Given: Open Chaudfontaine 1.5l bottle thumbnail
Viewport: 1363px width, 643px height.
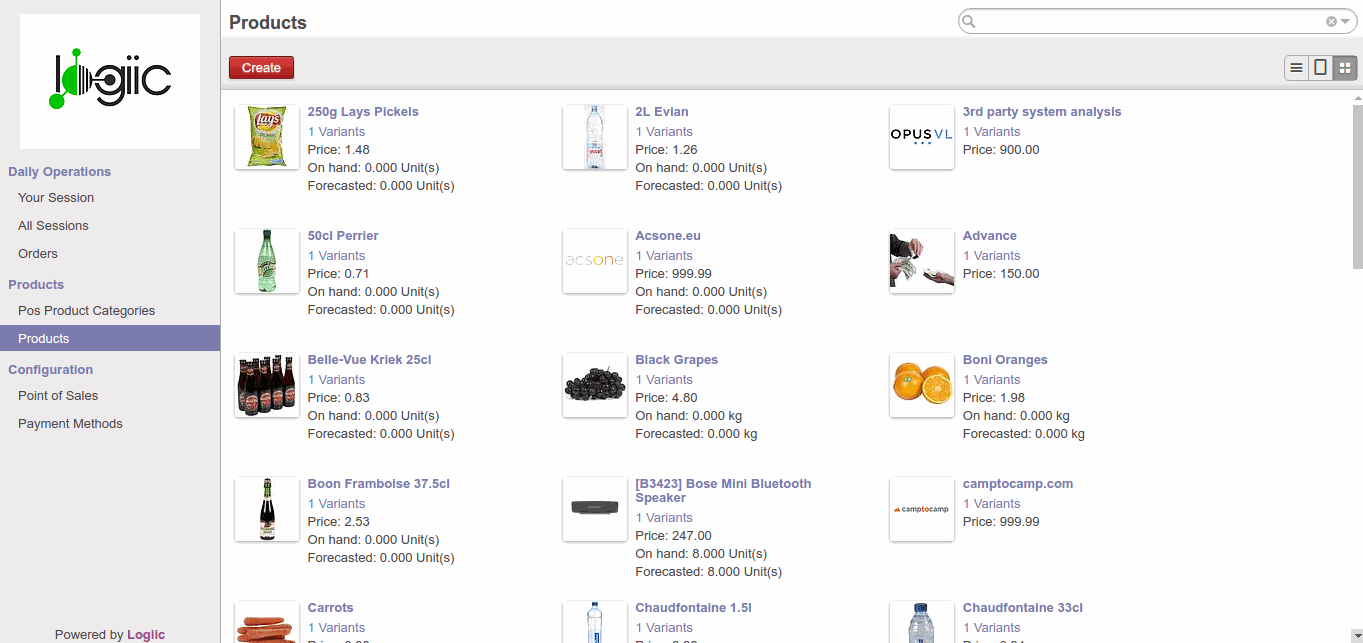Looking at the screenshot, I should [x=595, y=622].
